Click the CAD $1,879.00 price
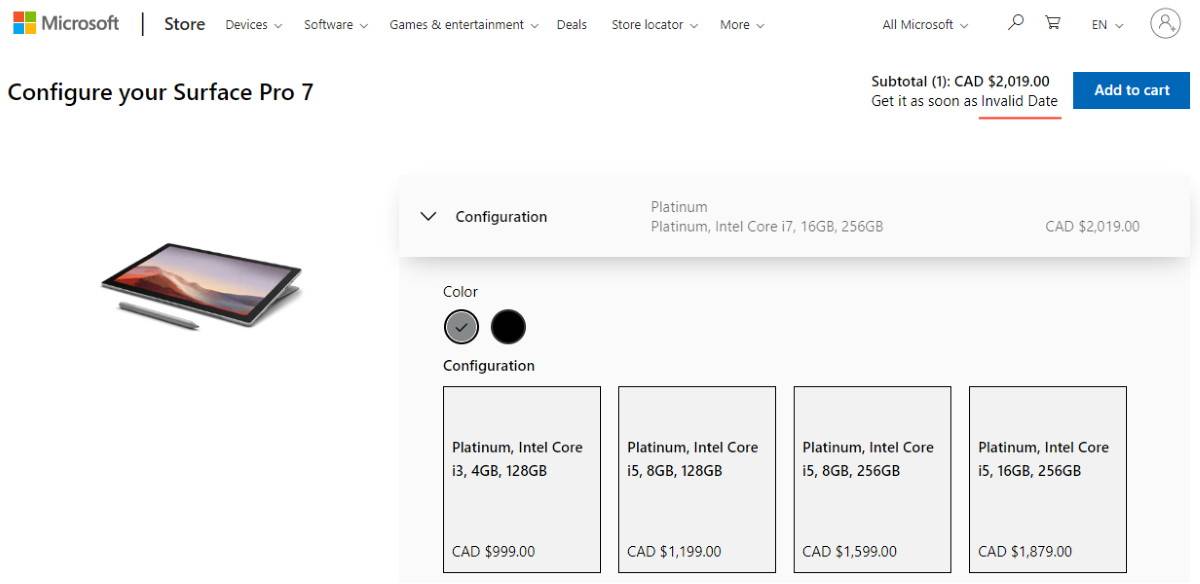The width and height of the screenshot is (1200, 584). (x=1025, y=551)
